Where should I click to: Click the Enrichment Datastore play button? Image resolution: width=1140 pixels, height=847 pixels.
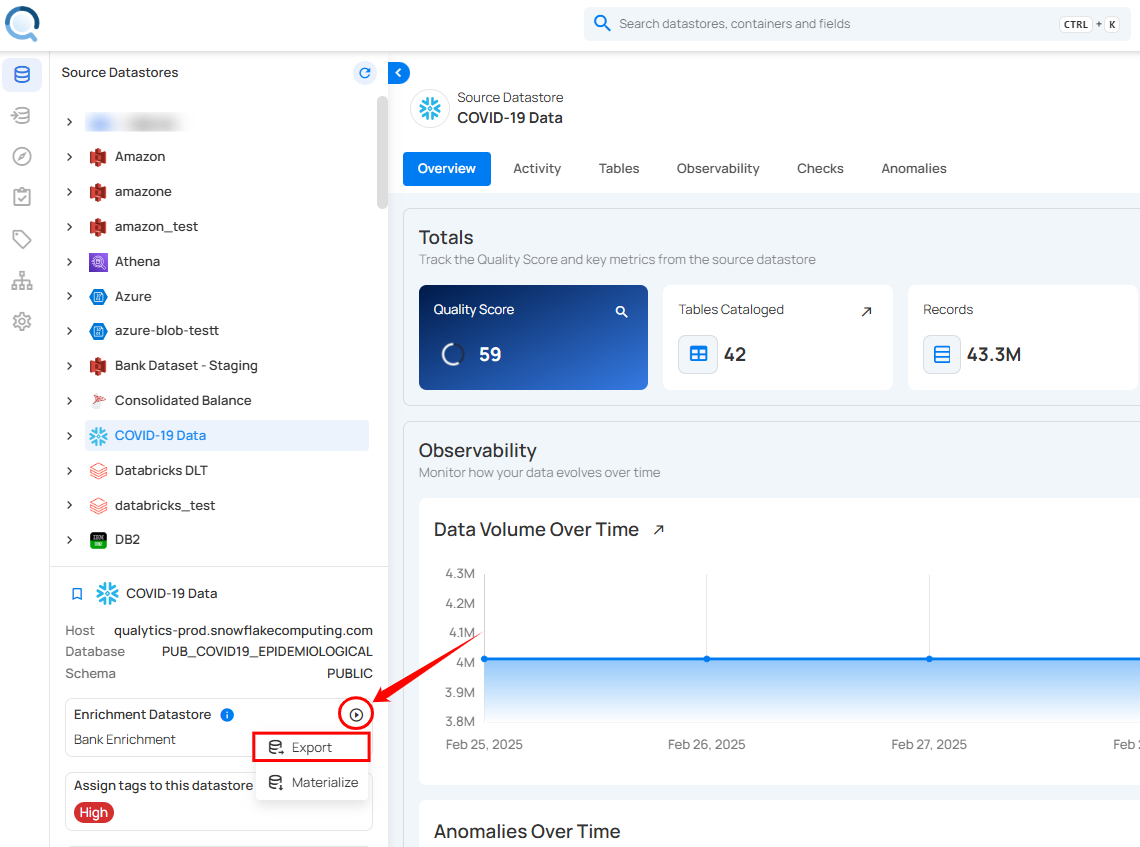pos(356,714)
